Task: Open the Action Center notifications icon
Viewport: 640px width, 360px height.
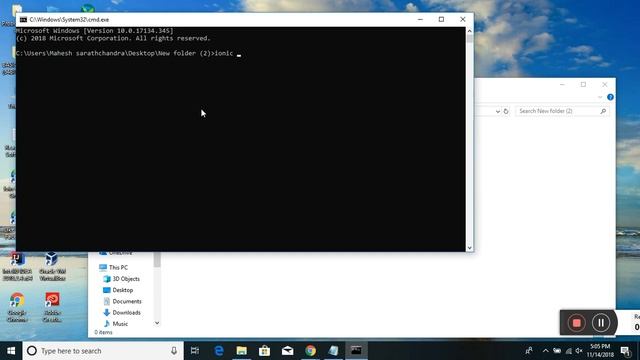Action: point(625,351)
